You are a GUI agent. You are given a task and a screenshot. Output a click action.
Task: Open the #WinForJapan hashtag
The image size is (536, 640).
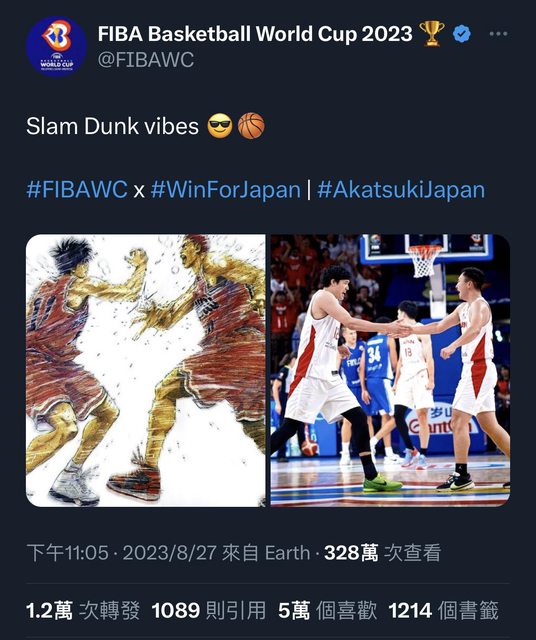226,190
